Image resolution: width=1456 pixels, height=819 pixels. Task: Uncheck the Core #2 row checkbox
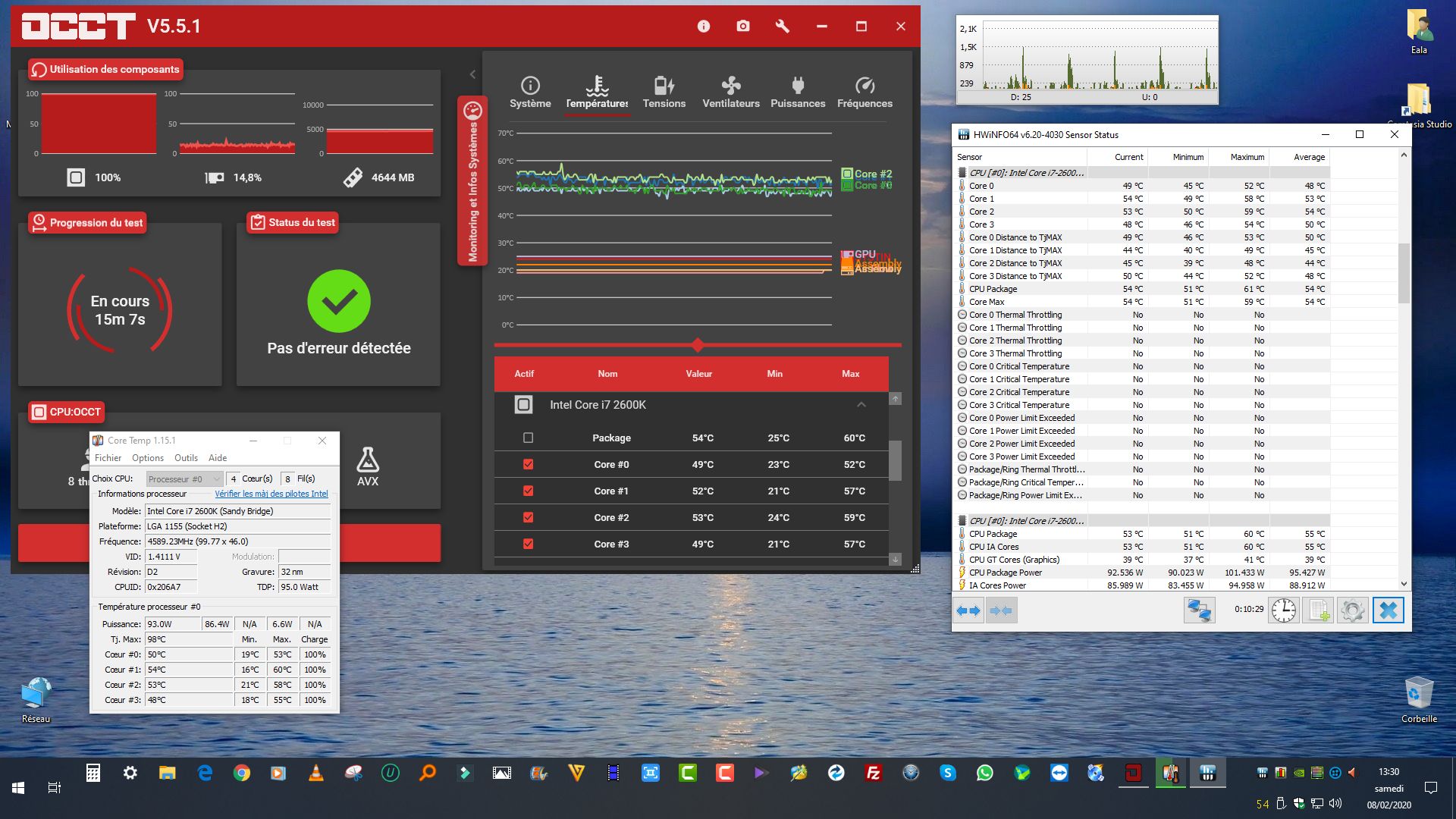coord(529,517)
